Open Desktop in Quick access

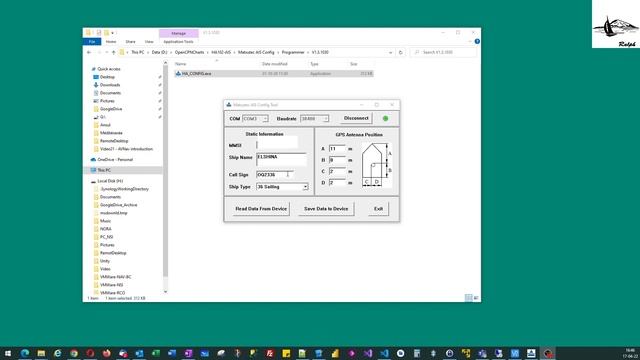[x=107, y=77]
